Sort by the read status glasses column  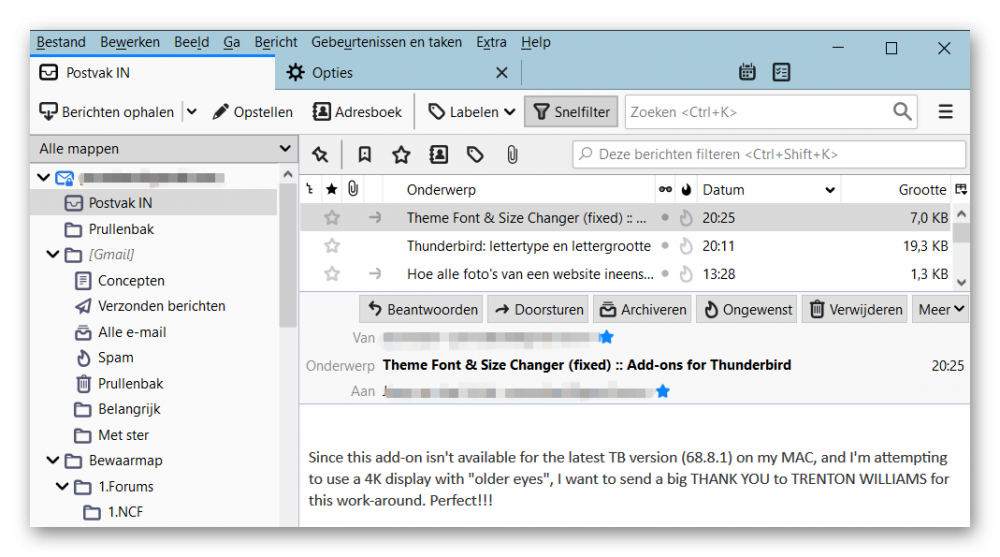click(x=665, y=189)
